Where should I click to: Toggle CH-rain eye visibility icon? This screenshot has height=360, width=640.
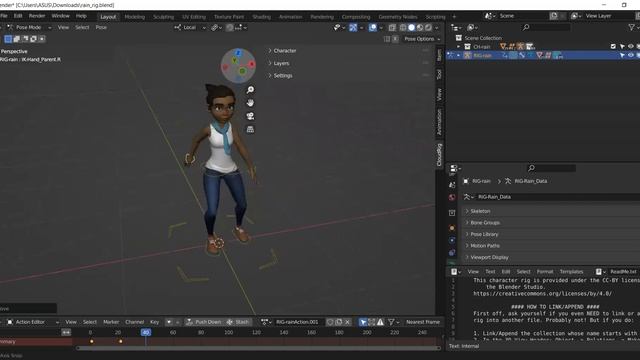pyautogui.click(x=631, y=47)
